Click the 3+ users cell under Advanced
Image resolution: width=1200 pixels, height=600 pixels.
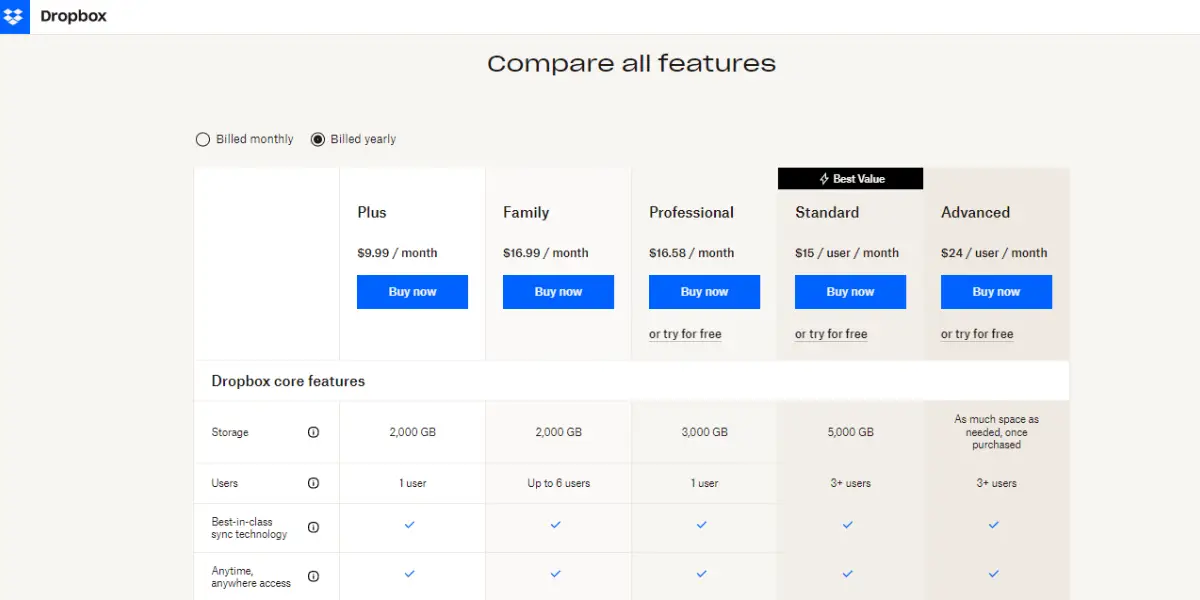[996, 483]
